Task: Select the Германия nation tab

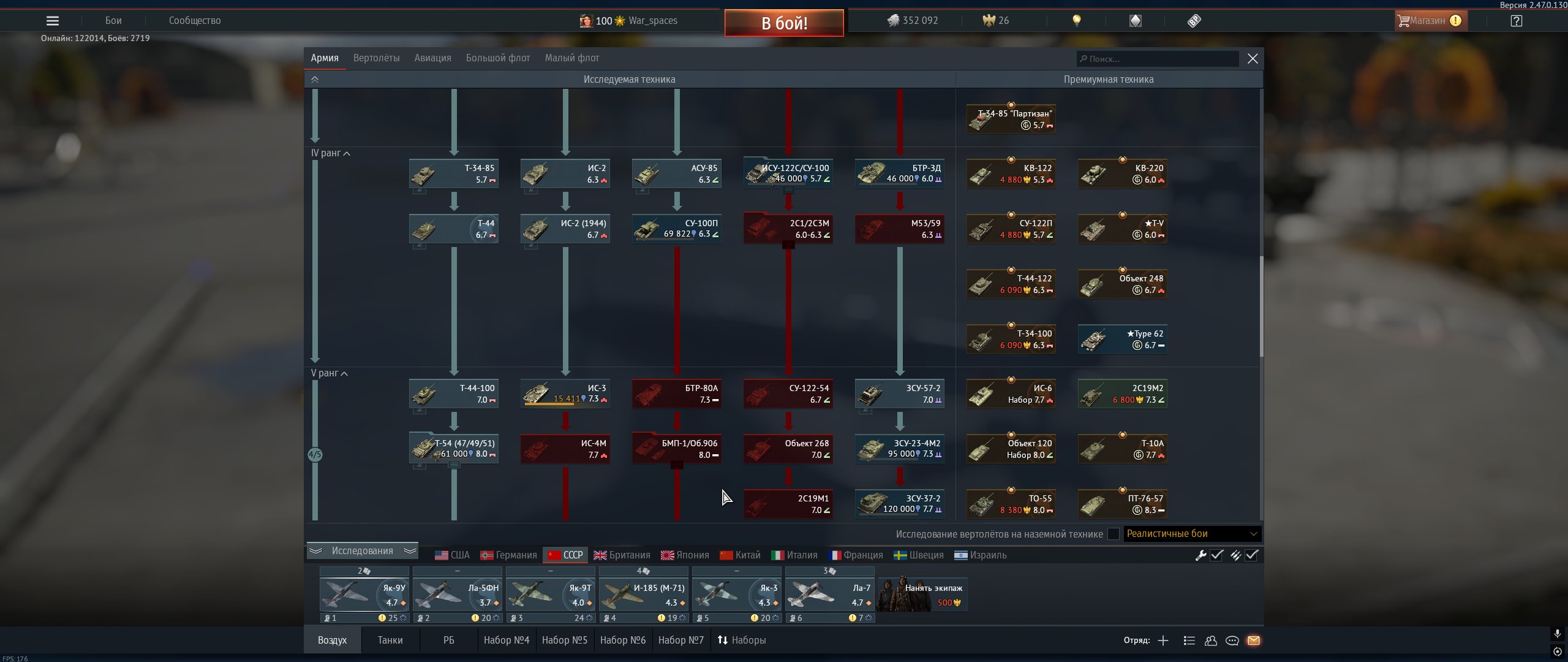Action: click(508, 555)
